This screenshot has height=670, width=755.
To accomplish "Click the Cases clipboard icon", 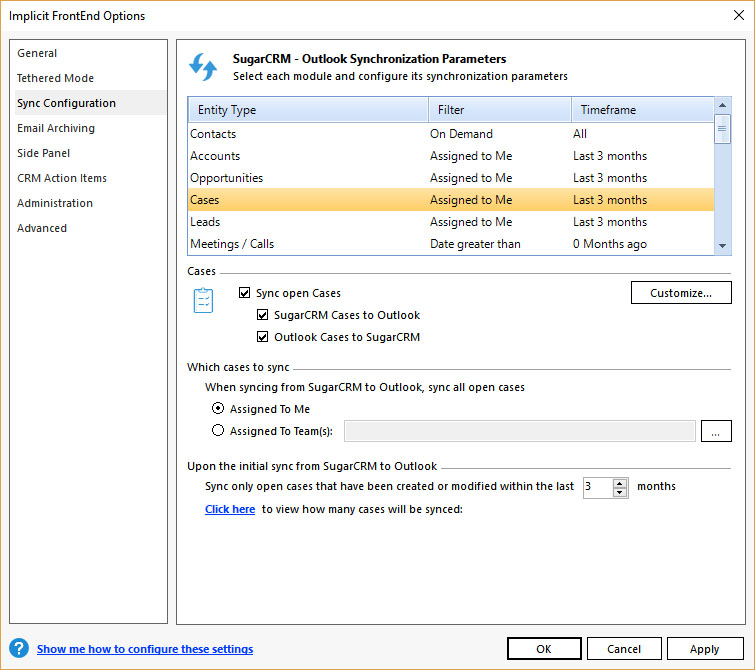I will (x=203, y=300).
